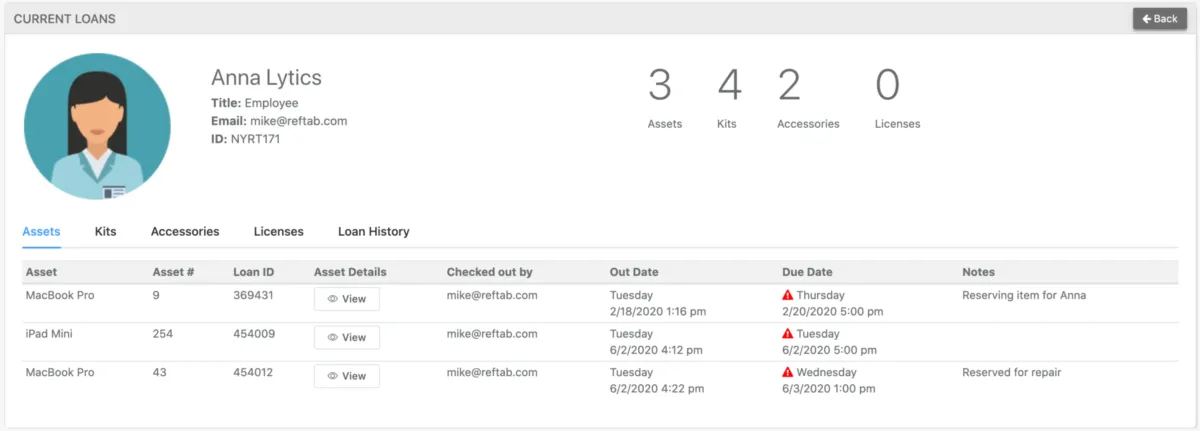Select the Licenses tab
Screen dimensions: 1200x431
click(278, 232)
